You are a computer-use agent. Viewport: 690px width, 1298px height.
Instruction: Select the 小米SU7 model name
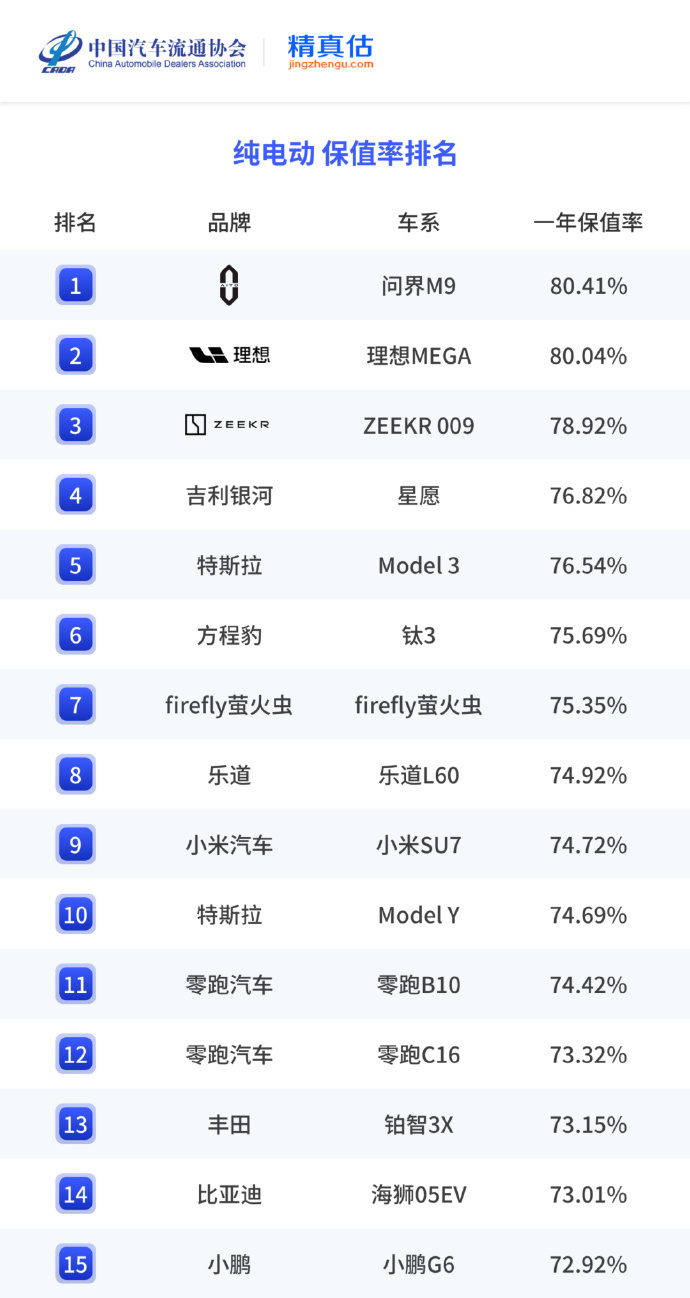419,845
